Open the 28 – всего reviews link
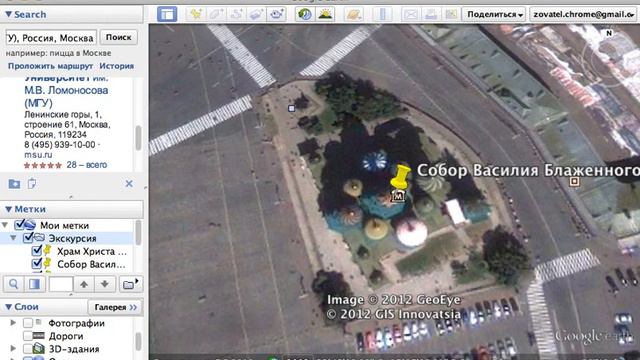640x360 pixels. tap(87, 165)
